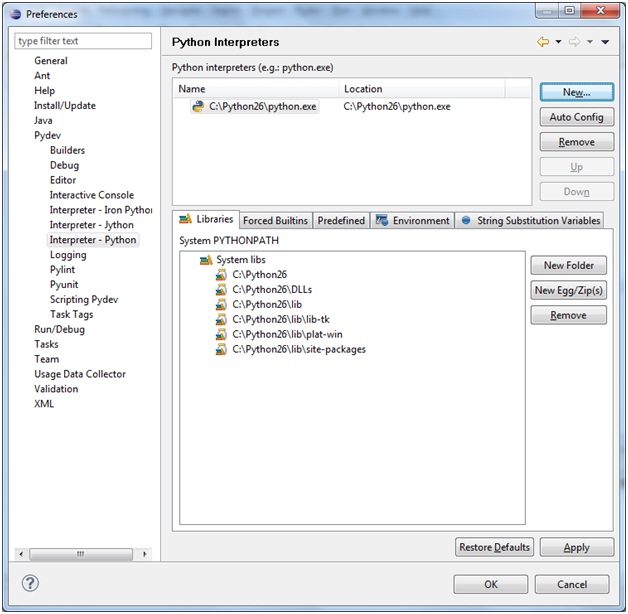Click the System libs folder icon
This screenshot has height=614, width=628.
click(206, 260)
